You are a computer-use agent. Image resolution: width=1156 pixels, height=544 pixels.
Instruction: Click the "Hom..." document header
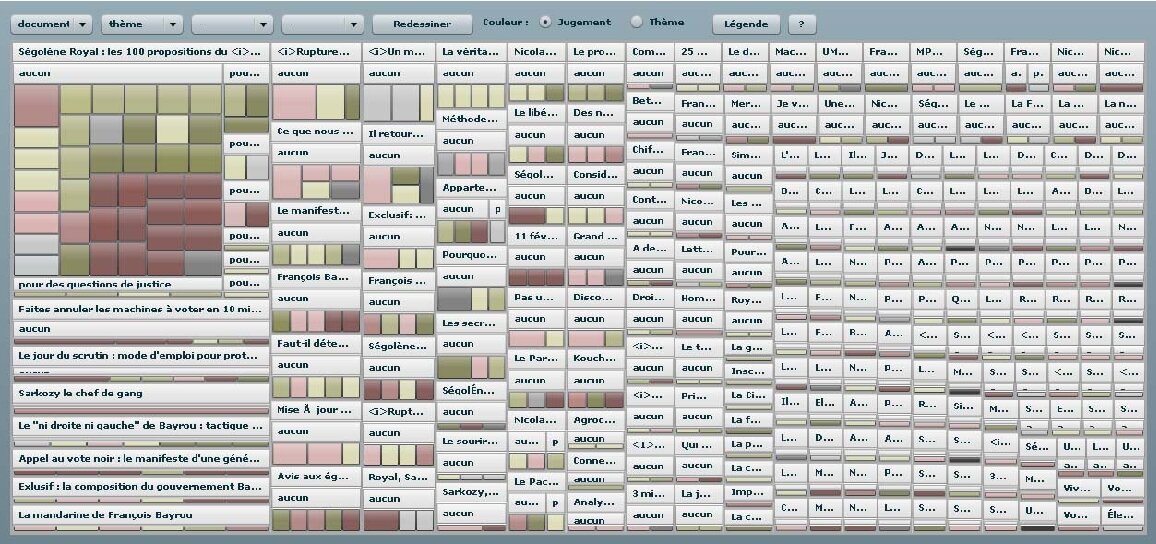click(698, 299)
